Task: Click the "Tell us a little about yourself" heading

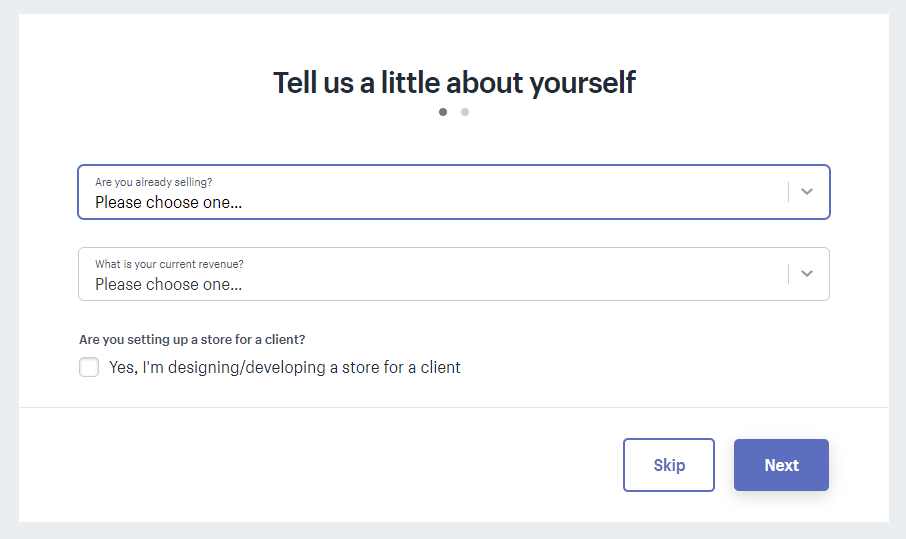Action: 454,82
